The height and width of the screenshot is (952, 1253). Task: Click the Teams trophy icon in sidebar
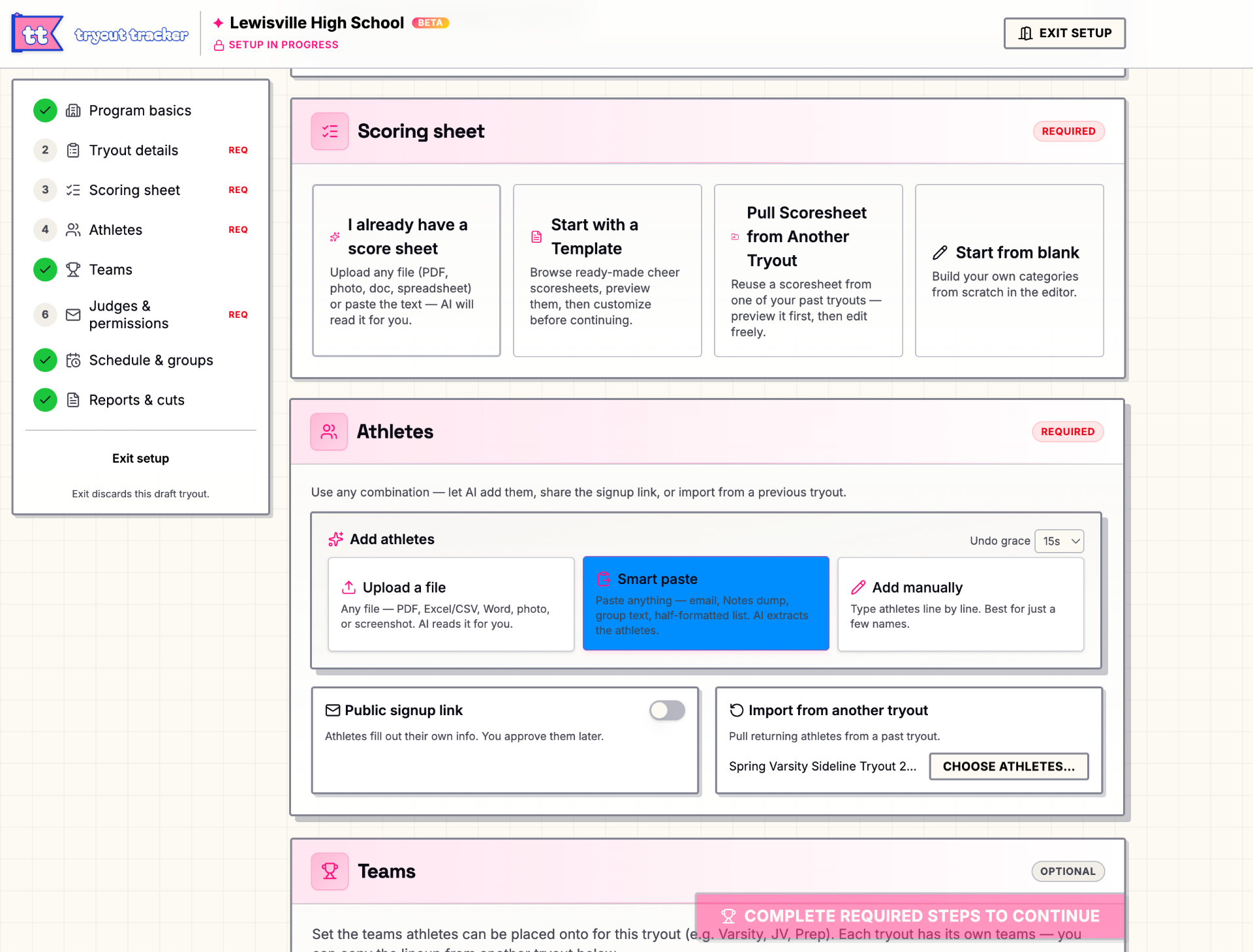click(x=73, y=269)
